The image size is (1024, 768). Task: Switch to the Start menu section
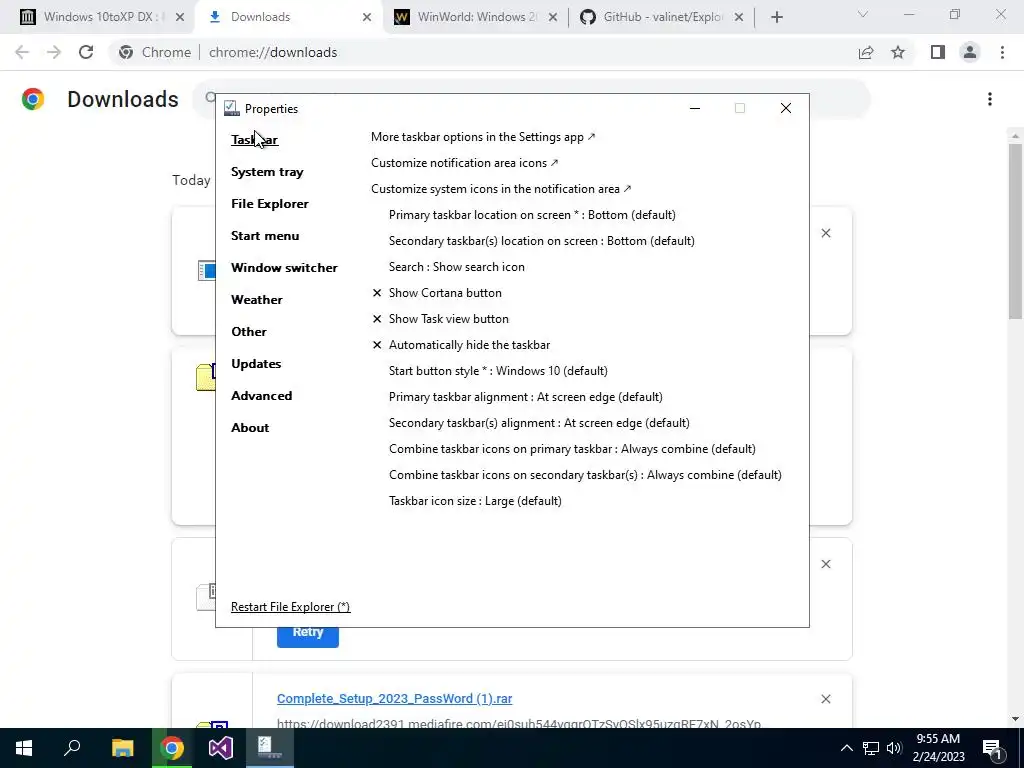coord(265,236)
